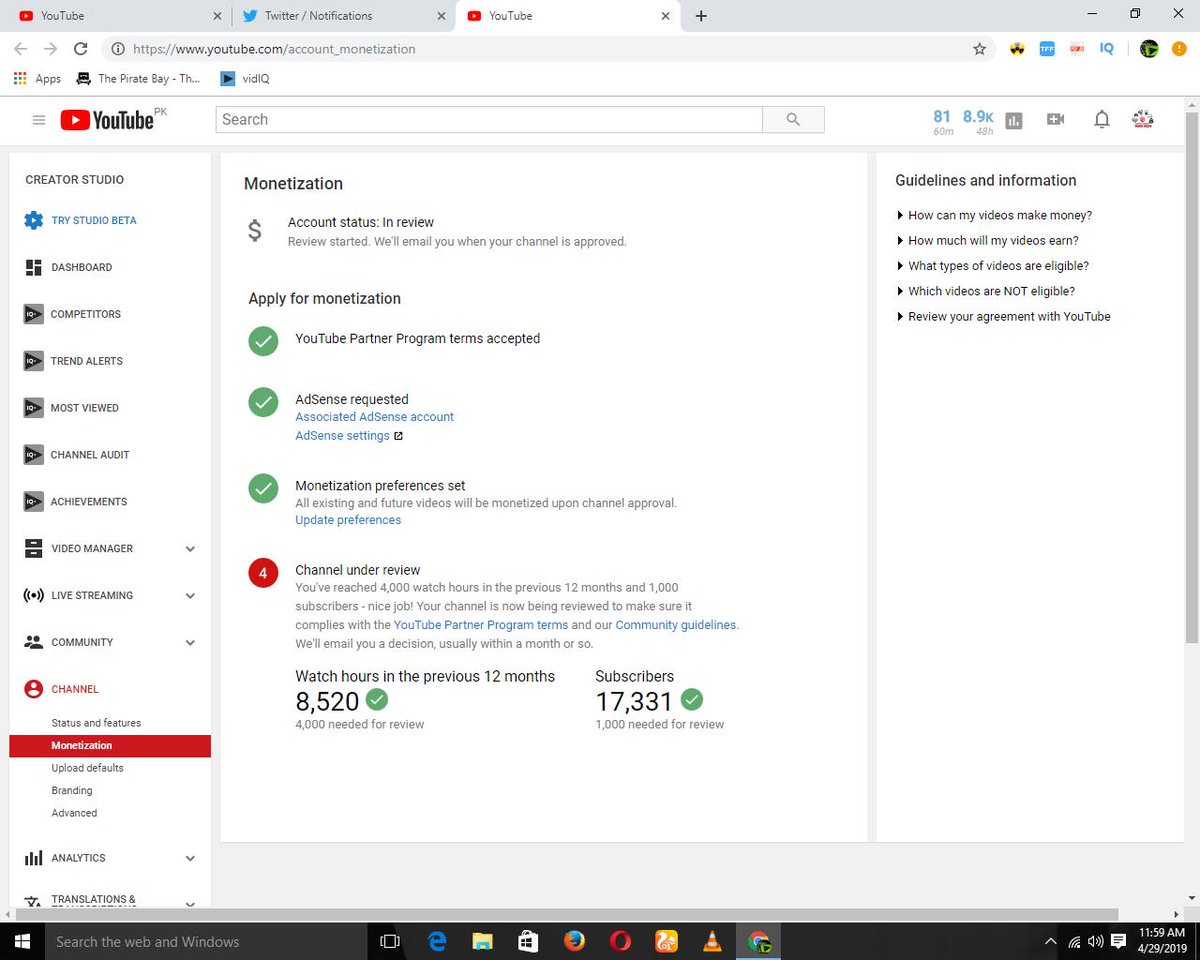The width and height of the screenshot is (1200, 960).
Task: Open the vidIQ bookmark
Action: 244,78
